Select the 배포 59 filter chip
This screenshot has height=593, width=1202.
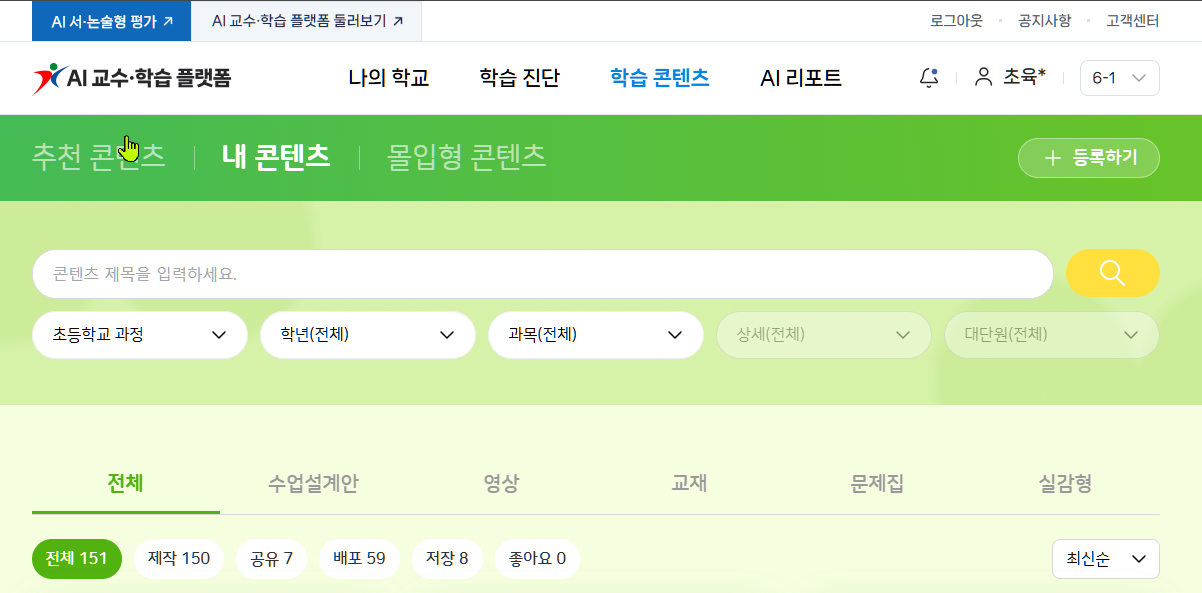click(359, 558)
